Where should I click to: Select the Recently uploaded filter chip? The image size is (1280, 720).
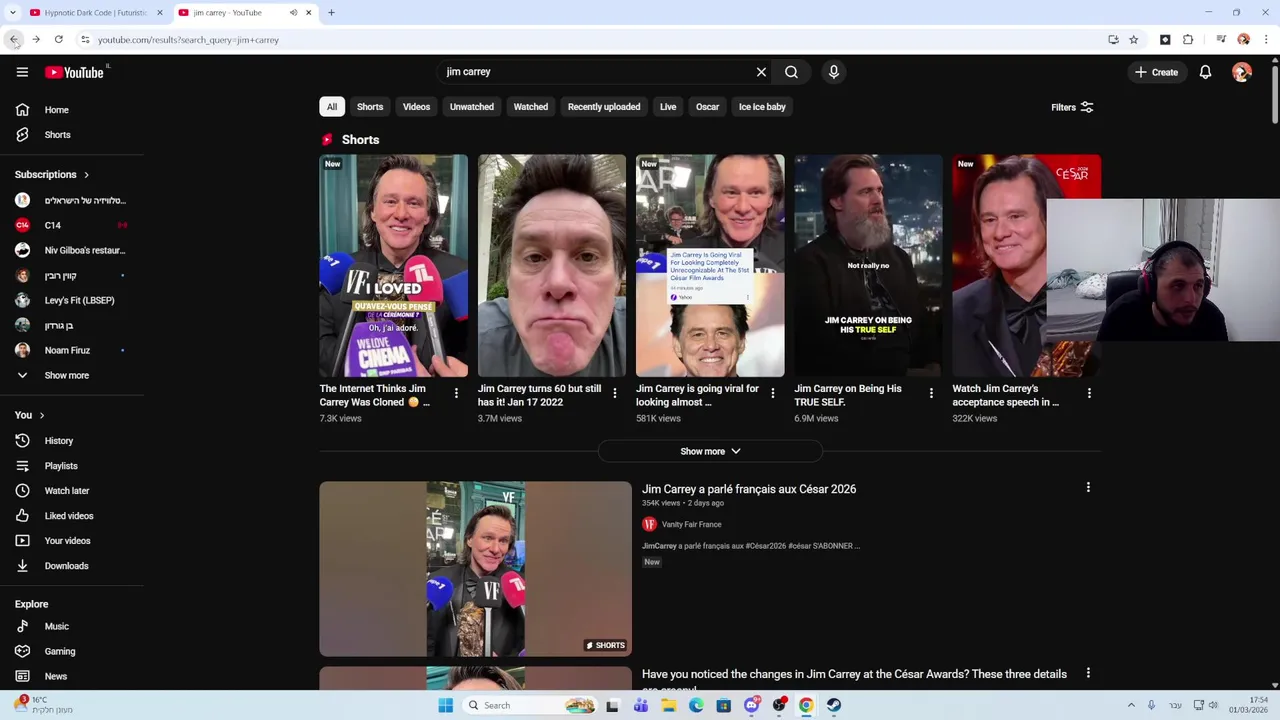click(x=604, y=107)
